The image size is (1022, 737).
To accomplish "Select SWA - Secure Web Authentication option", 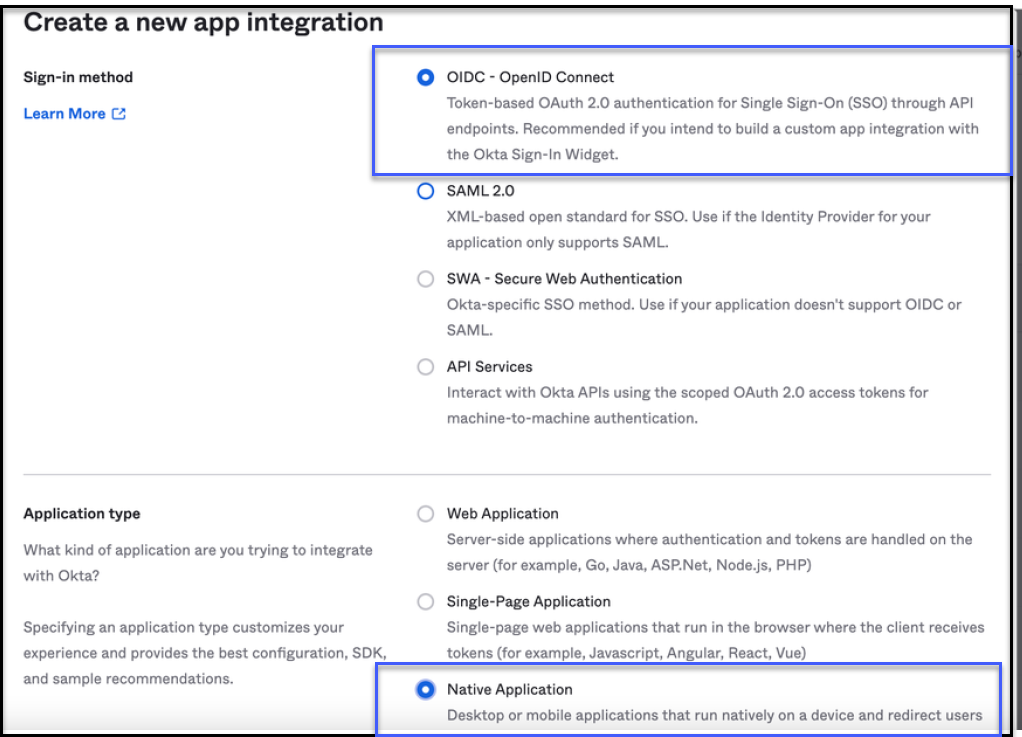I will click(x=426, y=279).
